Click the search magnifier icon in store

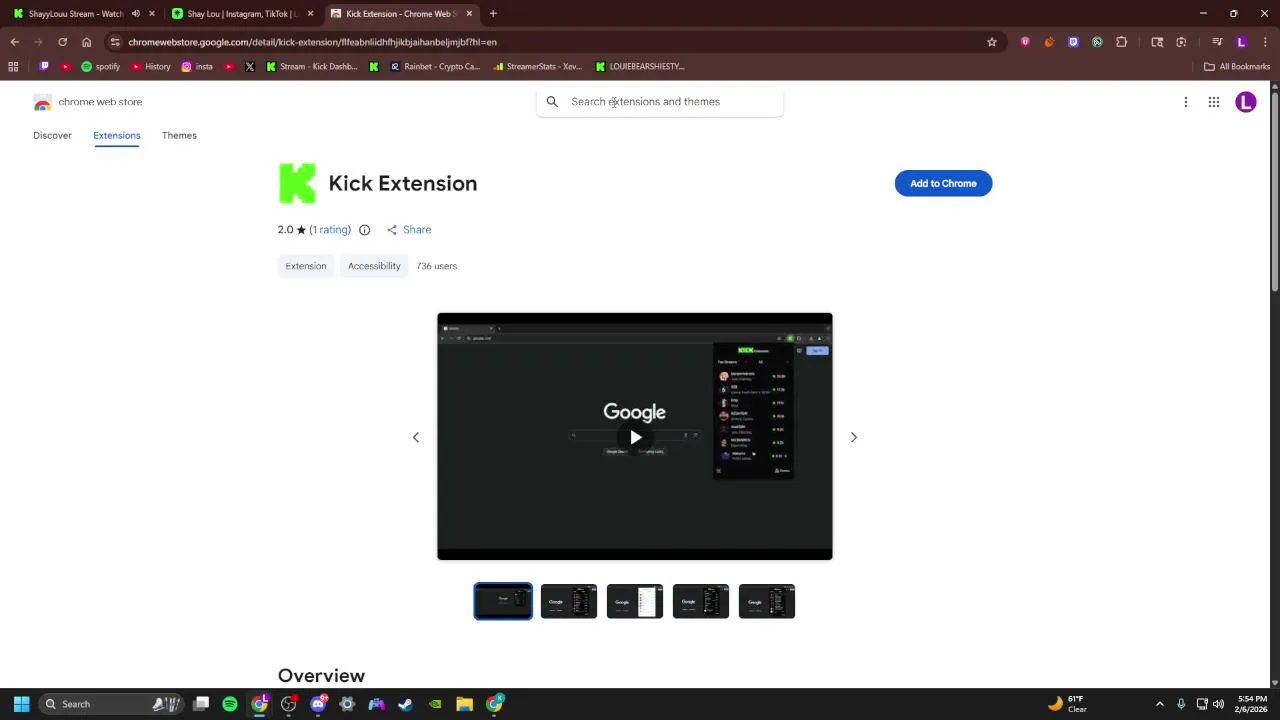[x=552, y=102]
